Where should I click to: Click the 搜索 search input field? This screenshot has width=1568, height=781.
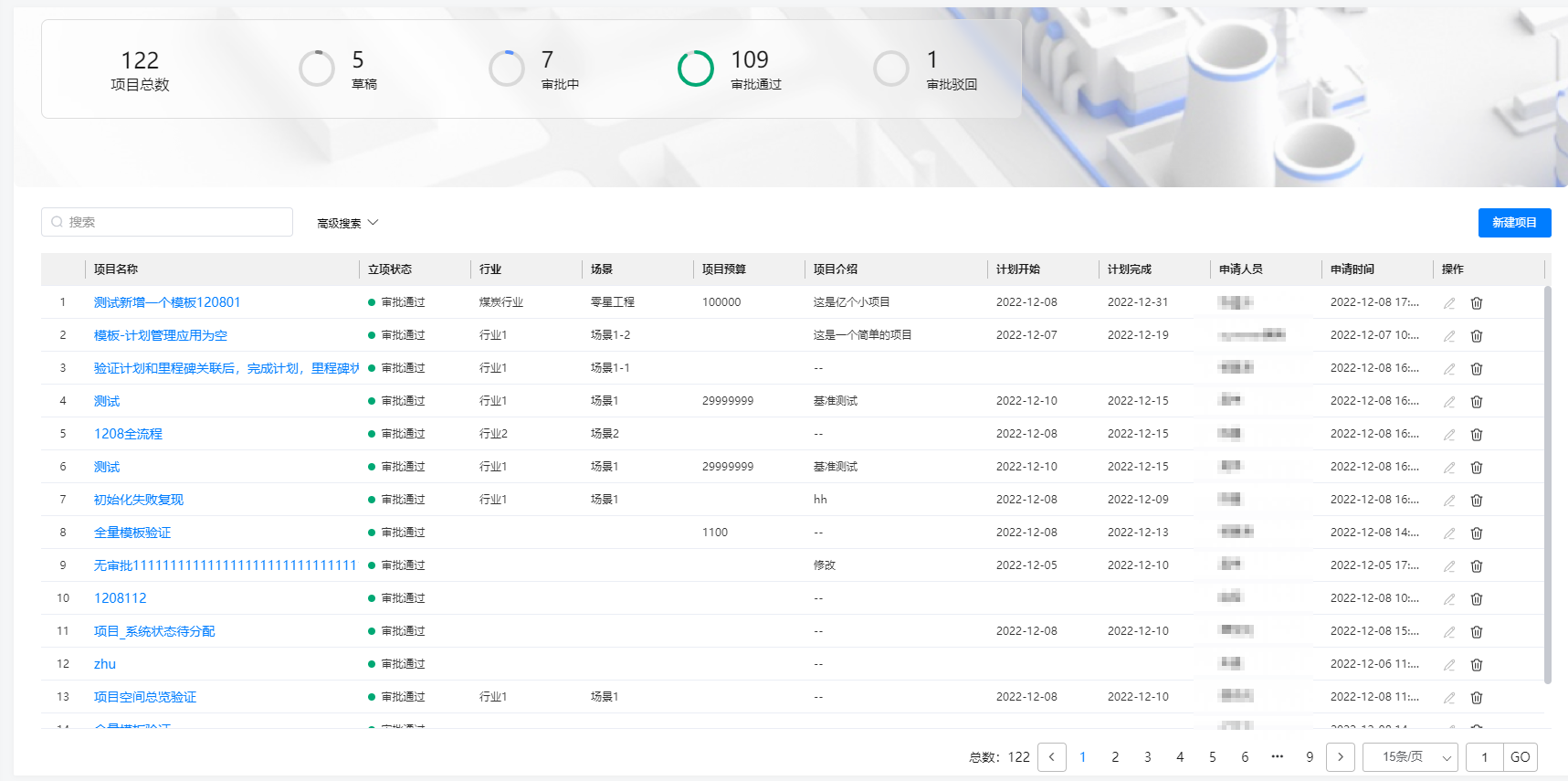click(167, 222)
